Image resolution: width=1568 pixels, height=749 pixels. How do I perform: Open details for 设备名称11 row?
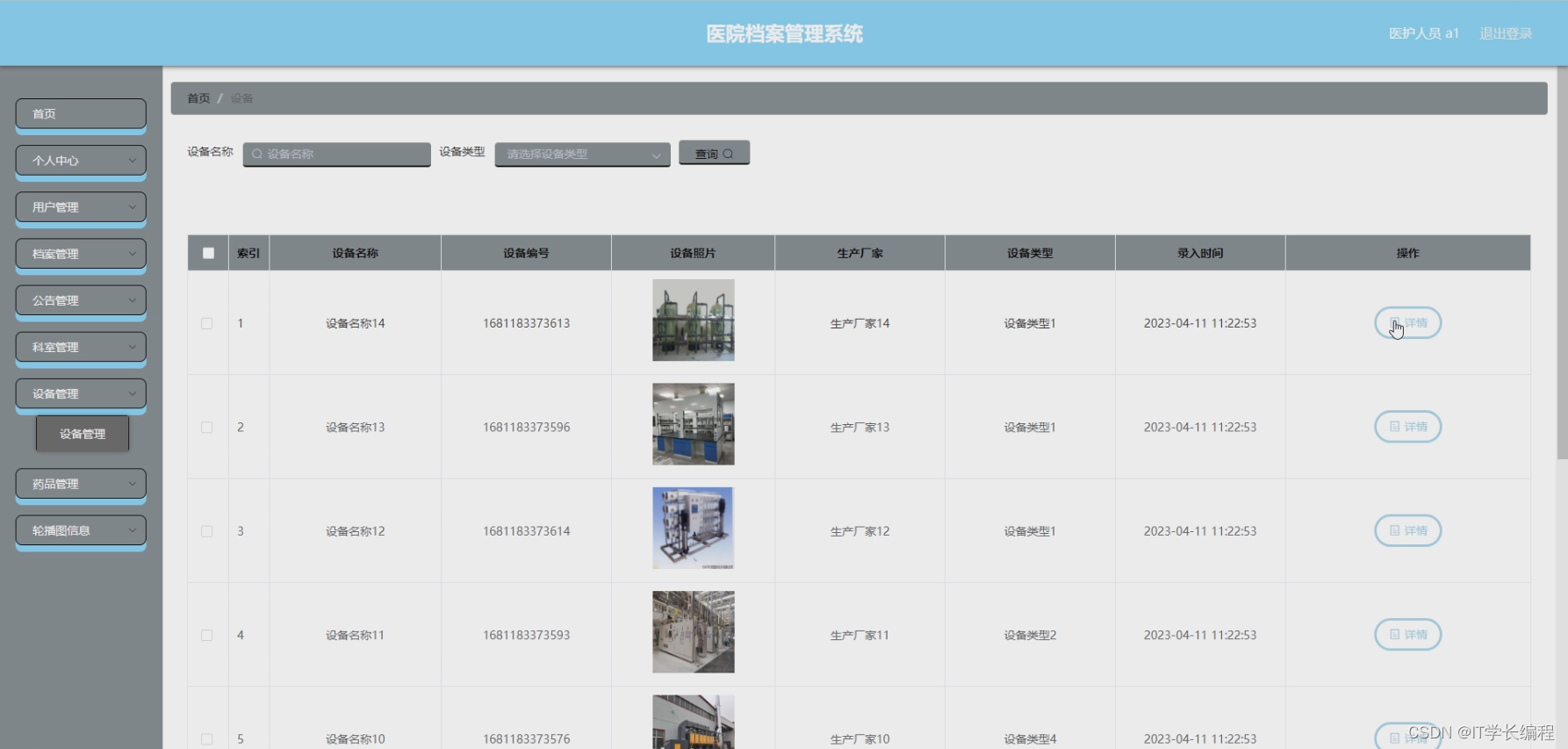[1407, 634]
